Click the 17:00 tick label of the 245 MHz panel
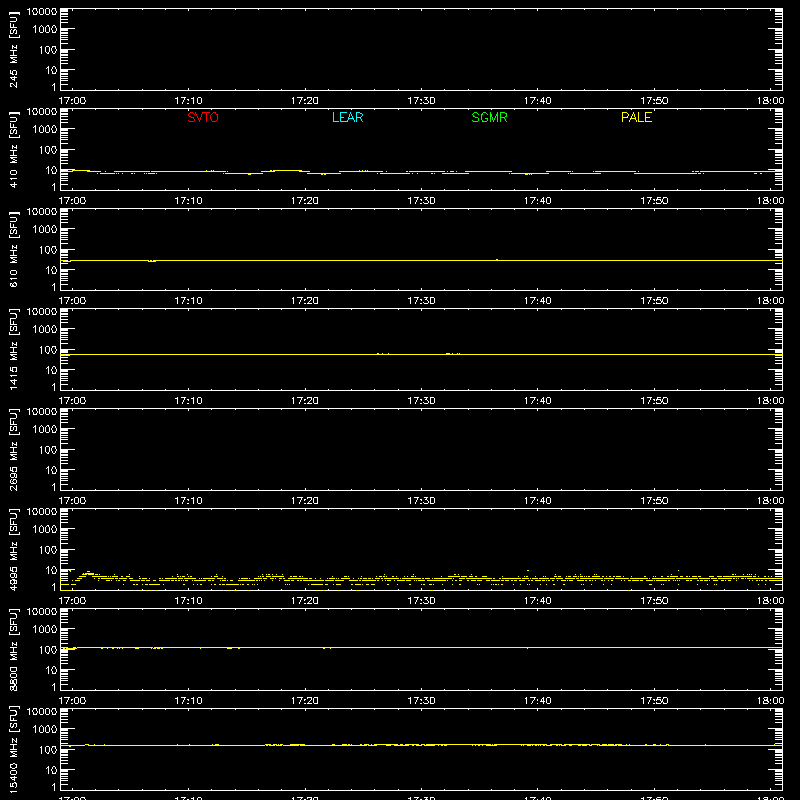 (x=72, y=101)
